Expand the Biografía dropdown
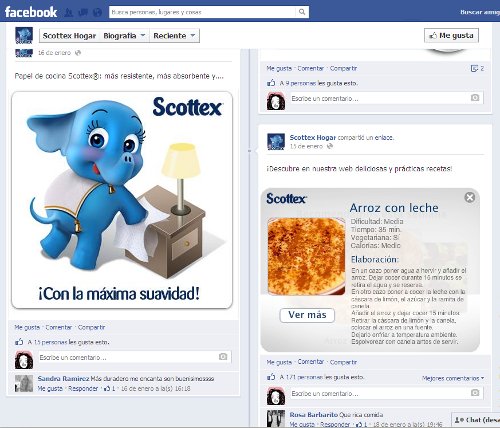500x428 pixels. point(124,36)
